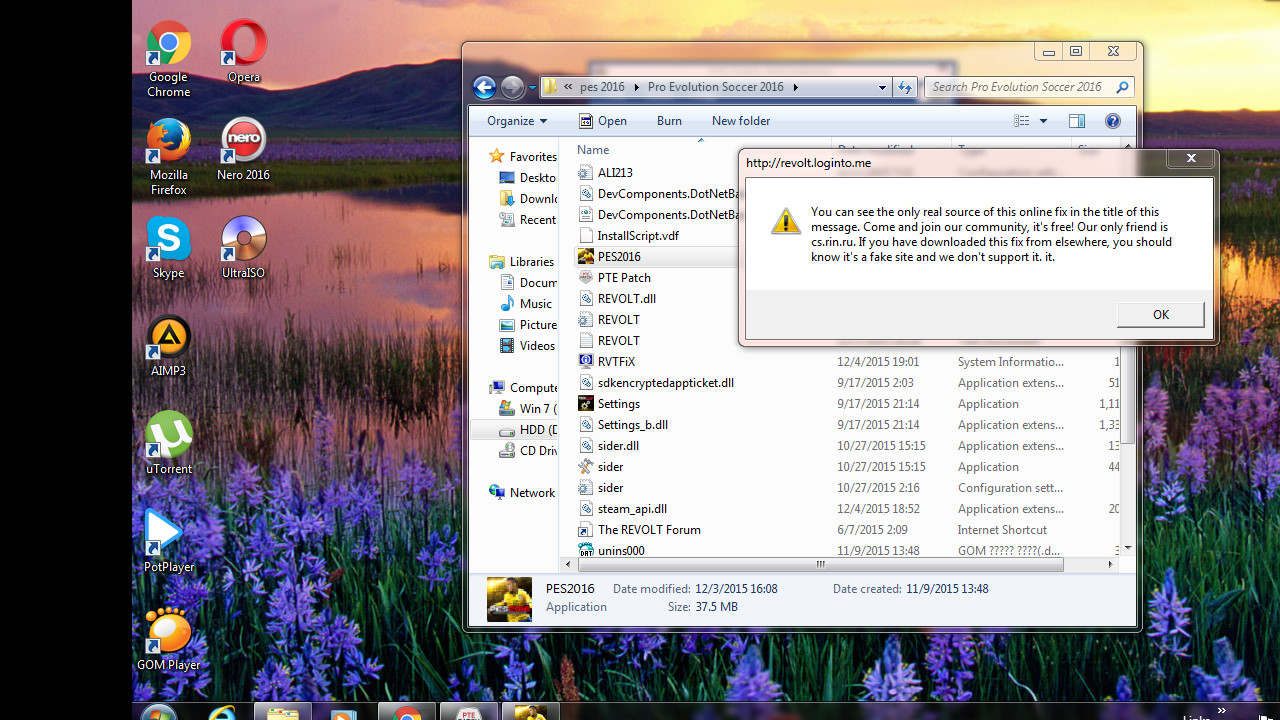Show the preview pane in Explorer
1280x720 pixels.
tap(1077, 121)
